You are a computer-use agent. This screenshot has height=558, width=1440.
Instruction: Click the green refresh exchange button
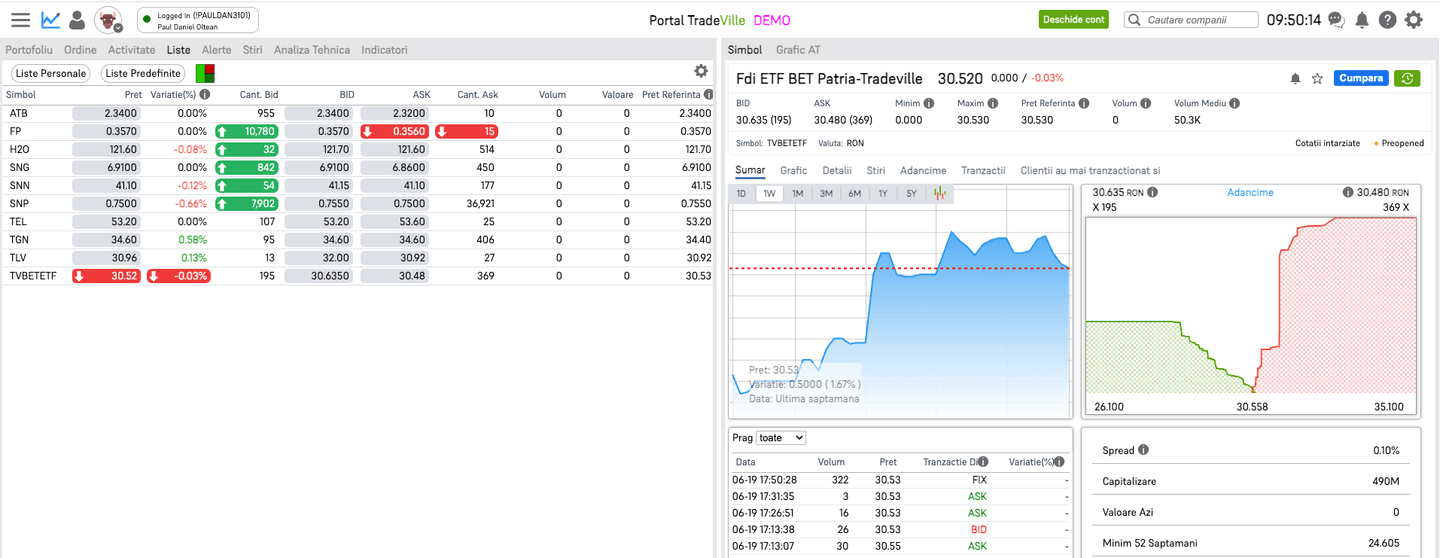(1407, 78)
